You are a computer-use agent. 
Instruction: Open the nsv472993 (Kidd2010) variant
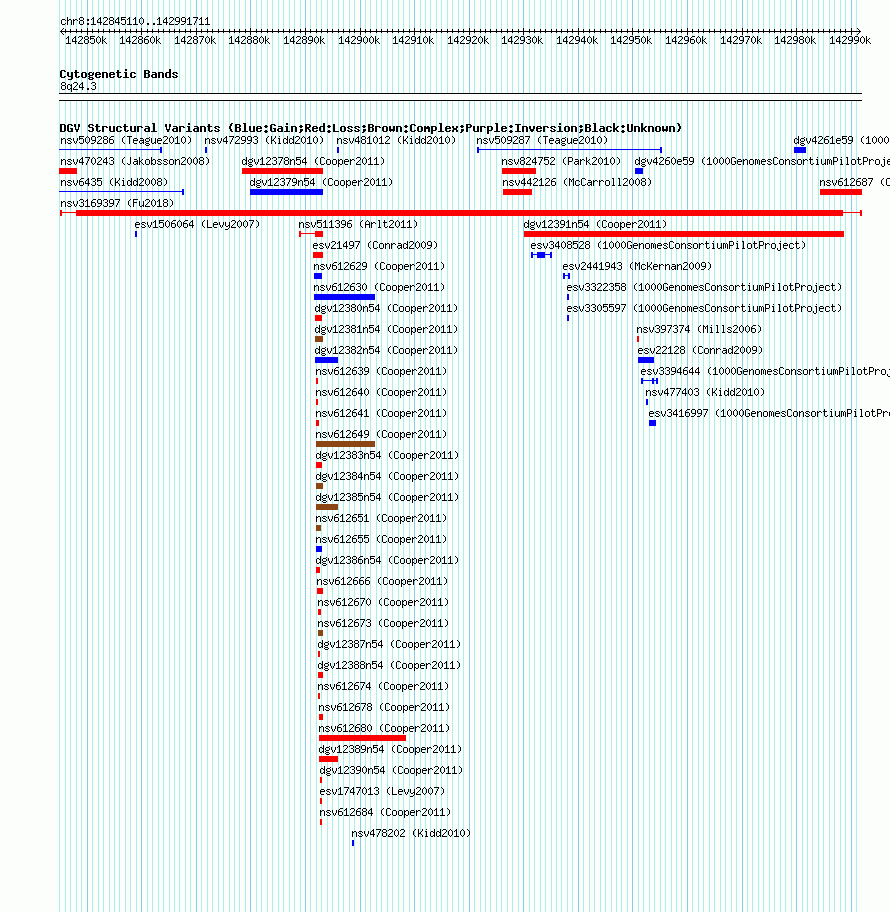tap(264, 140)
